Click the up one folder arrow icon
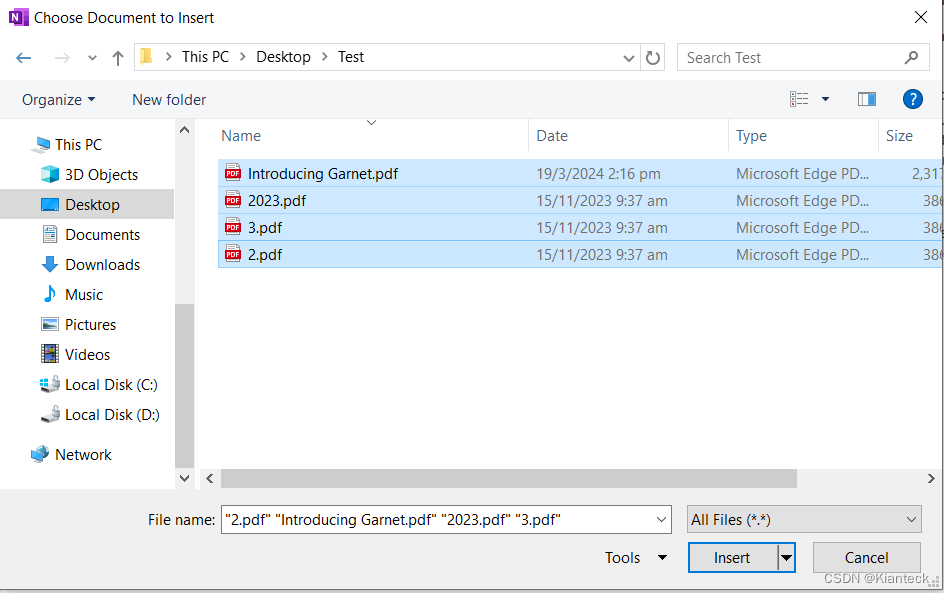The image size is (944, 593). tap(117, 57)
